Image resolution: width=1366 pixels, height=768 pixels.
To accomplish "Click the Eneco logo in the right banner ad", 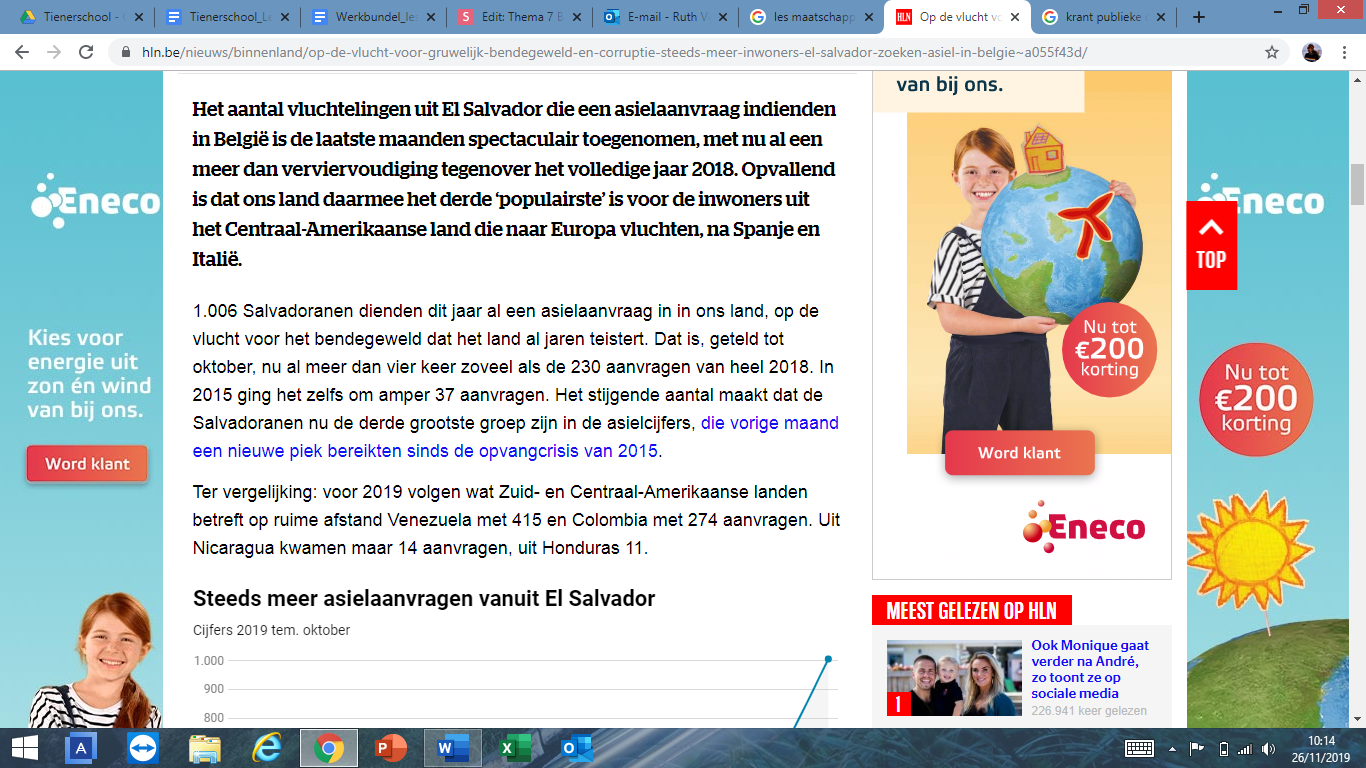I will [x=1084, y=526].
